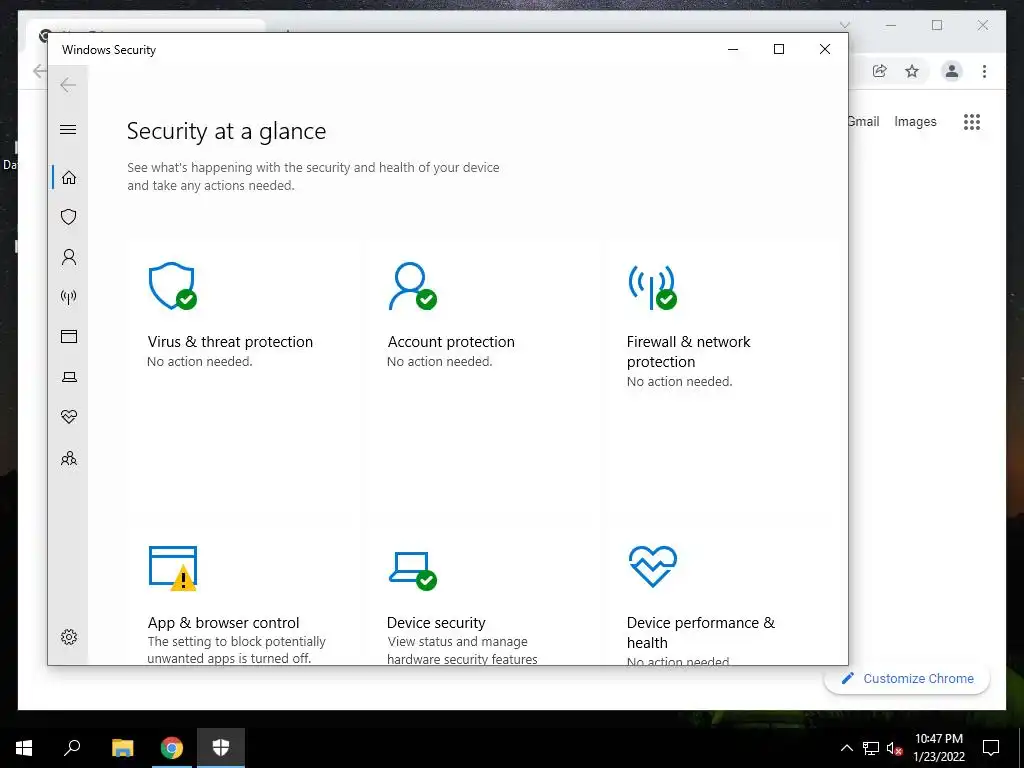Click the large Firewall antenna icon
Image resolution: width=1024 pixels, height=768 pixels.
[652, 287]
